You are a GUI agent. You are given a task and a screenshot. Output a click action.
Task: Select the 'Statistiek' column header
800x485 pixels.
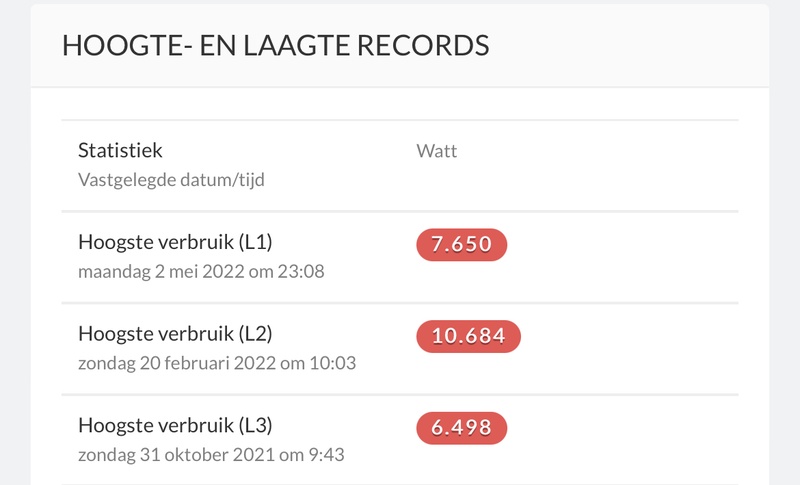[x=120, y=151]
